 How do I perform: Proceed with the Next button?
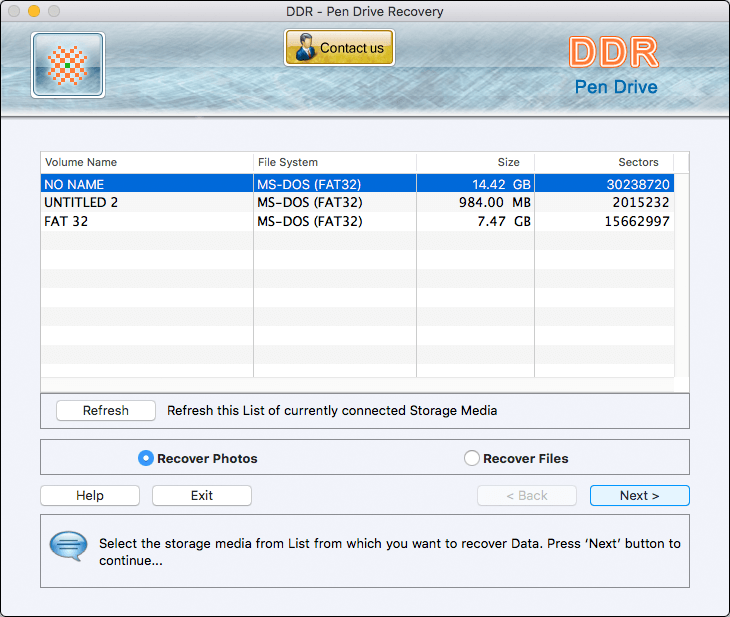point(639,495)
